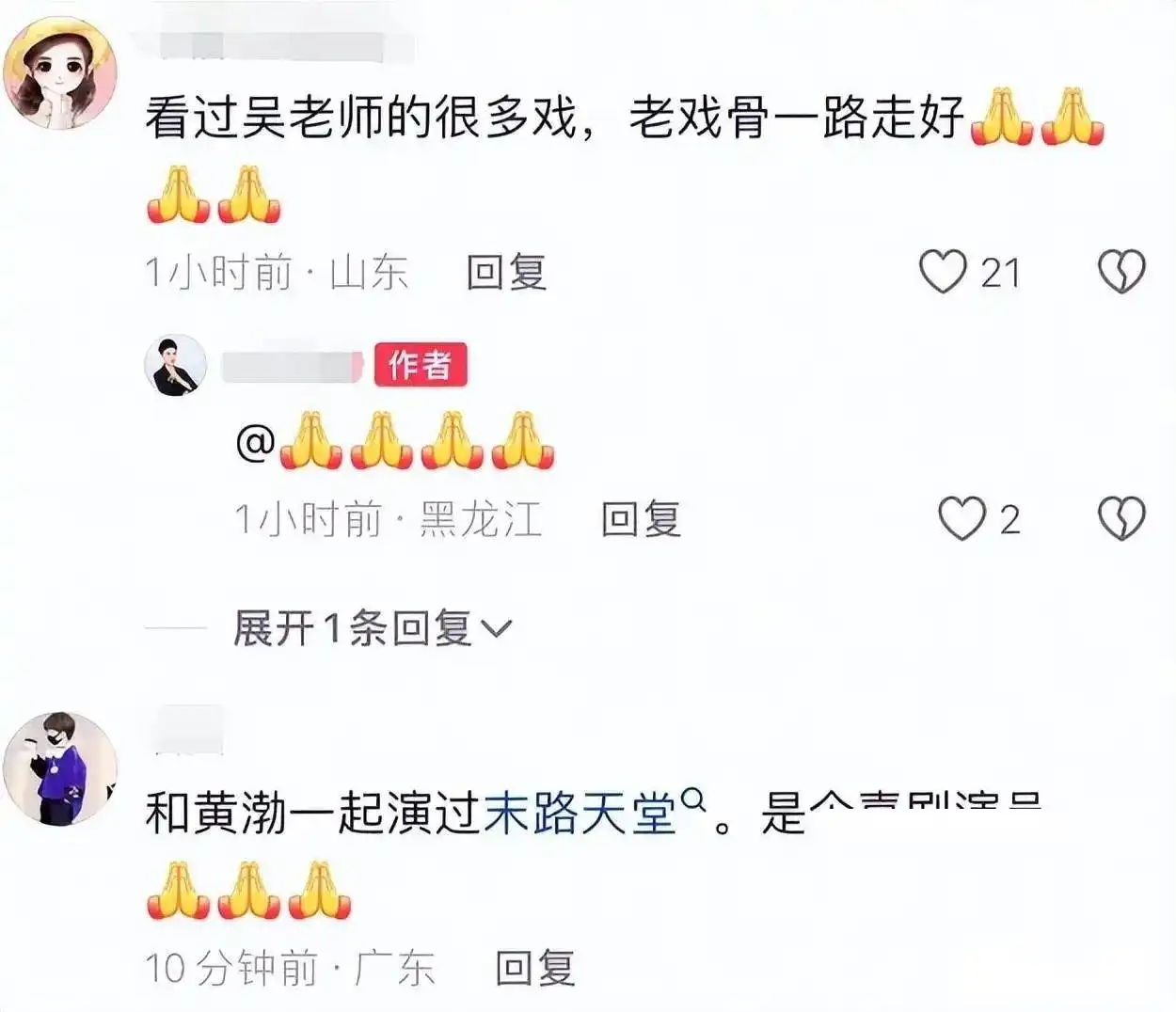Expand 展开1条回复 replies
1176x1012 pixels.
pos(371,628)
